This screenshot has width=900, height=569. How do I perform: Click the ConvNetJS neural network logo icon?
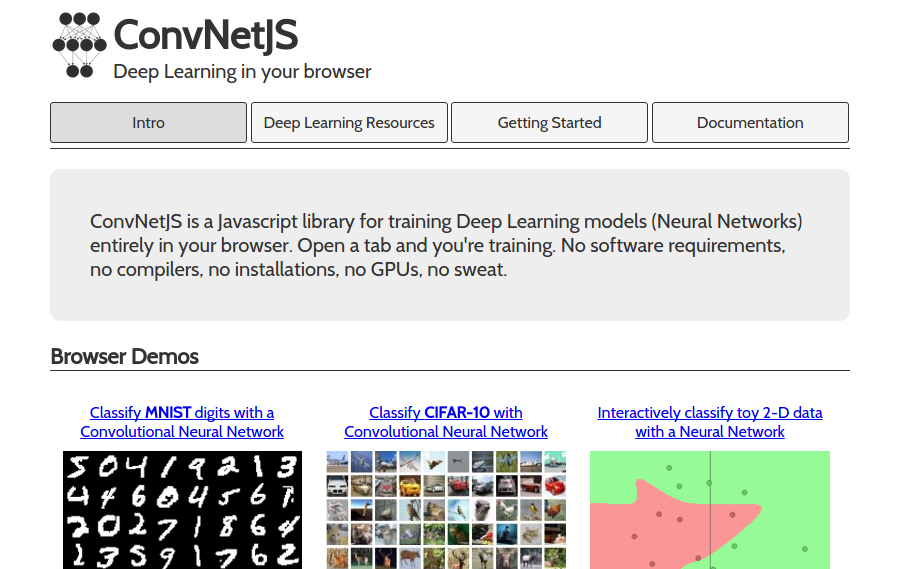(79, 45)
